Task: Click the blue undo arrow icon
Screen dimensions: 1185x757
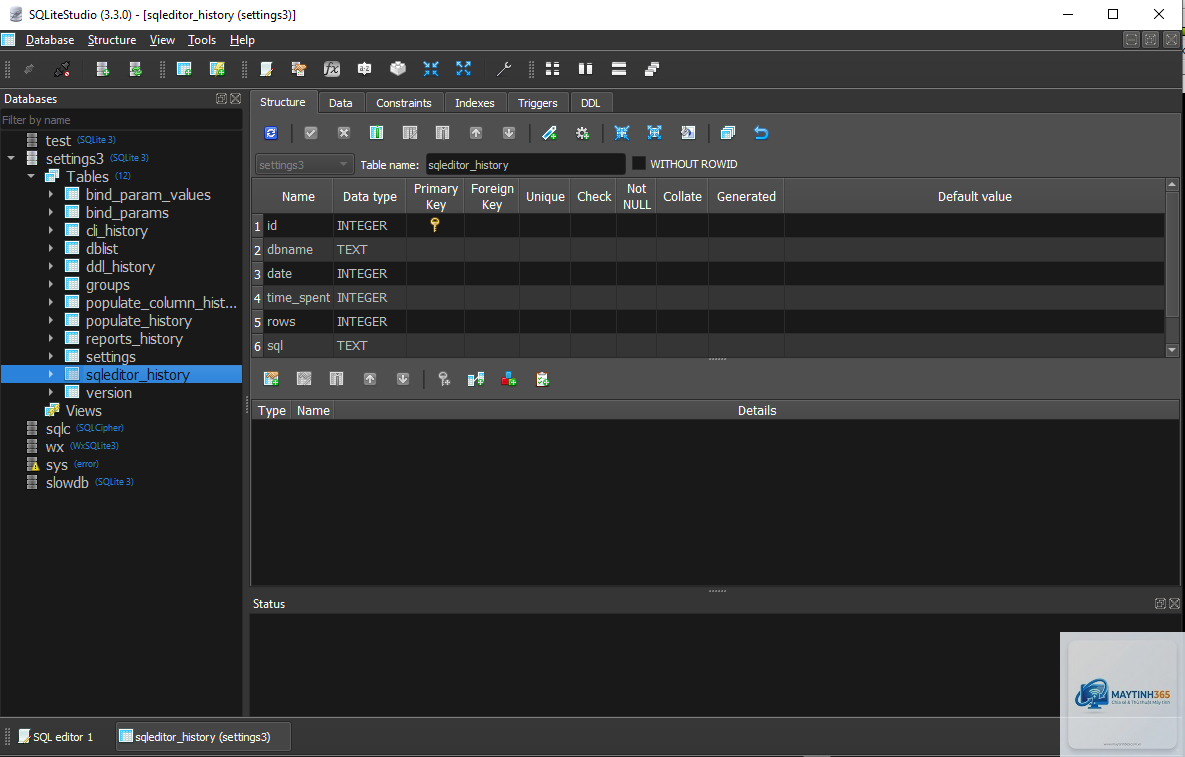Action: (761, 133)
